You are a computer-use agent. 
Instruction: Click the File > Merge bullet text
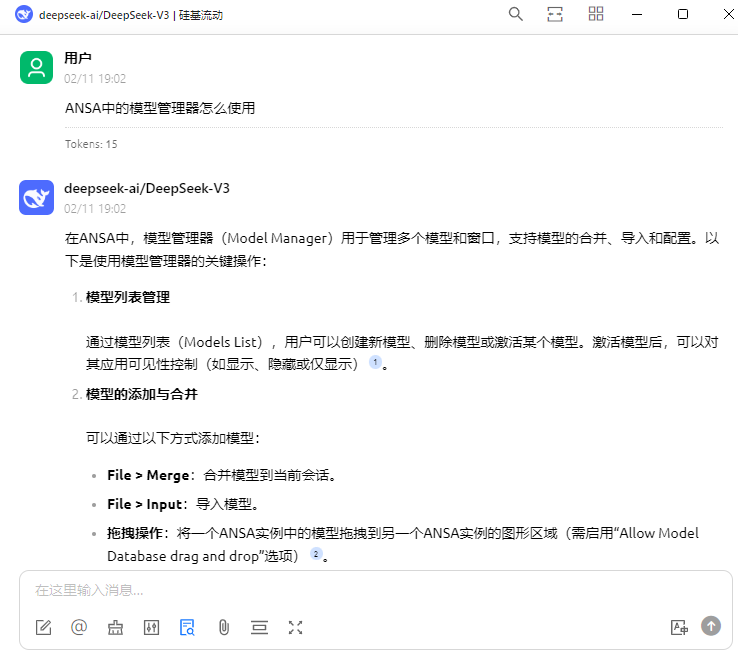tap(221, 475)
